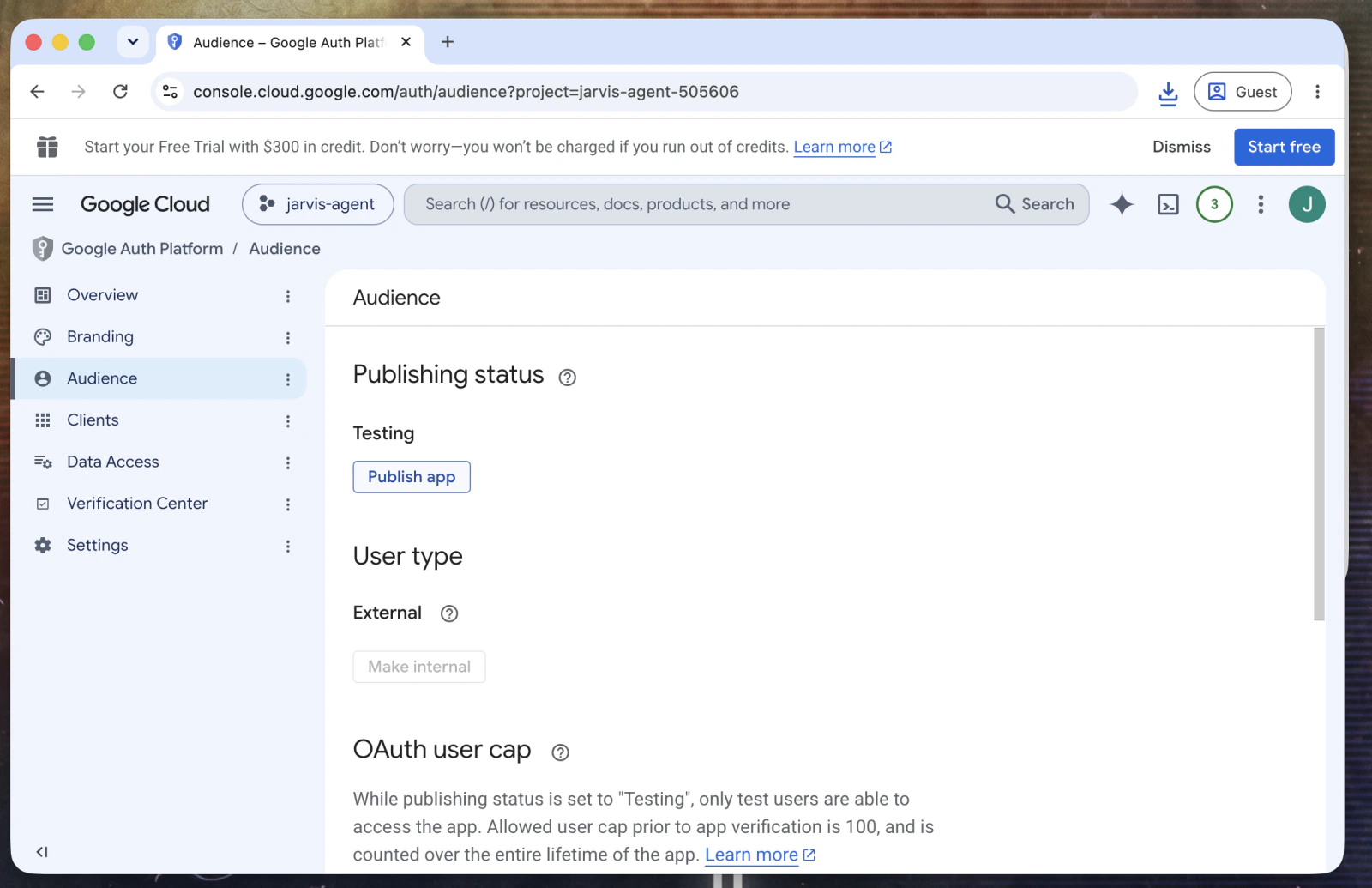Viewport: 1372px width, 888px height.
Task: Click the Publish app button
Action: click(412, 477)
